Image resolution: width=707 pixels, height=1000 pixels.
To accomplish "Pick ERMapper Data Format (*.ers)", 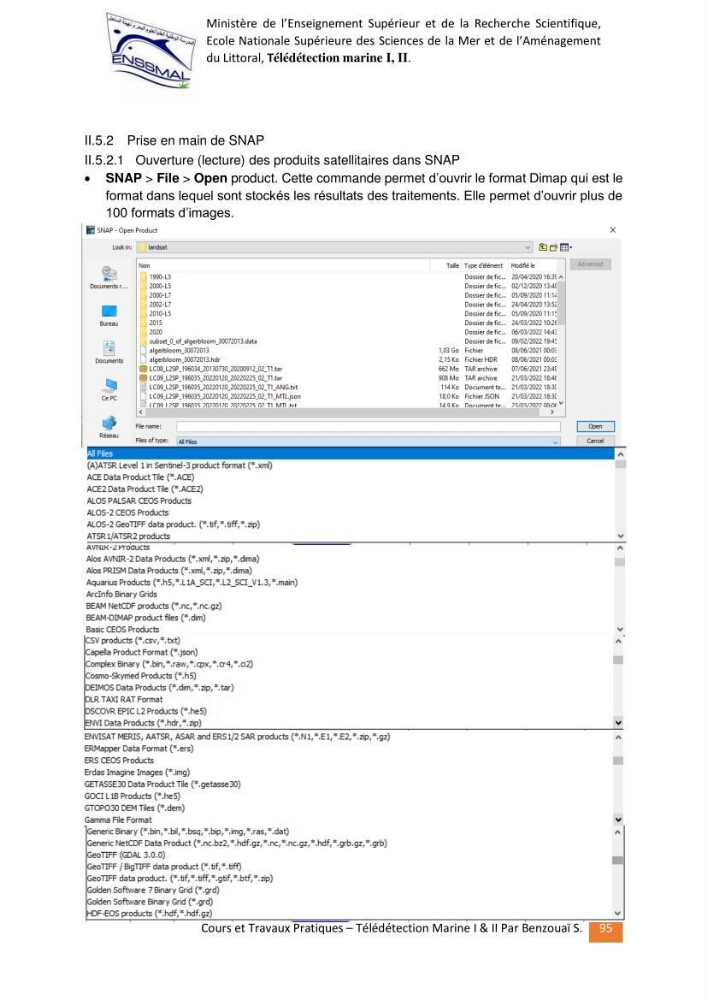I will pyautogui.click(x=138, y=749).
